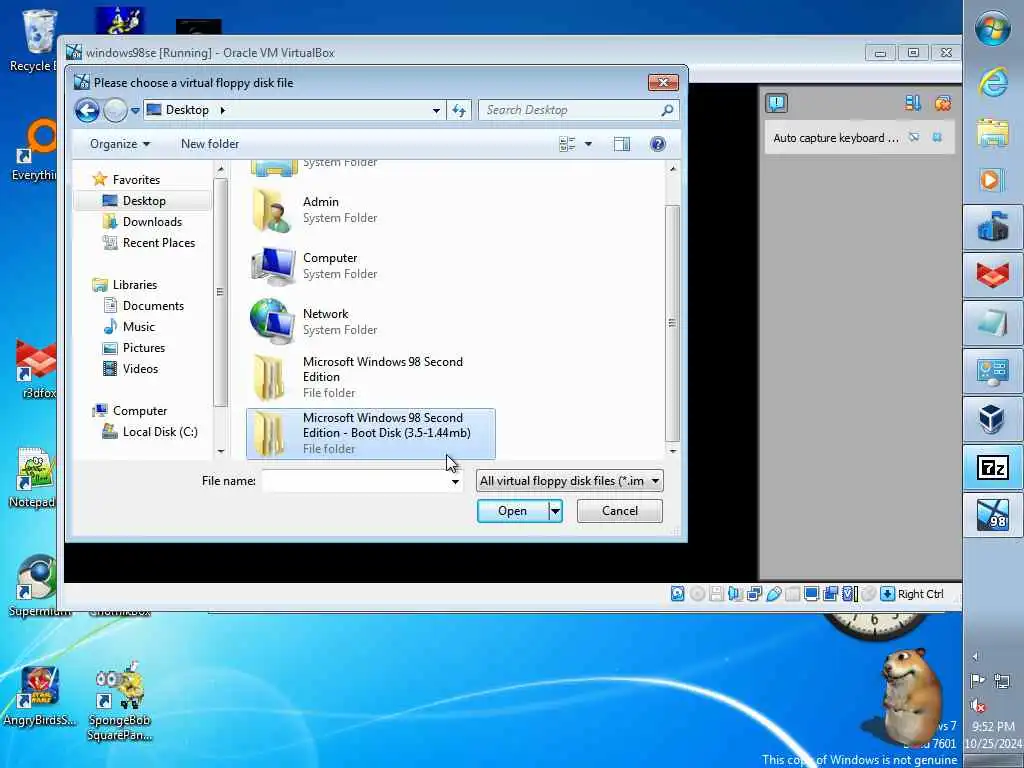This screenshot has width=1024, height=768.
Task: Open the view options dropdown arrow
Action: point(588,144)
